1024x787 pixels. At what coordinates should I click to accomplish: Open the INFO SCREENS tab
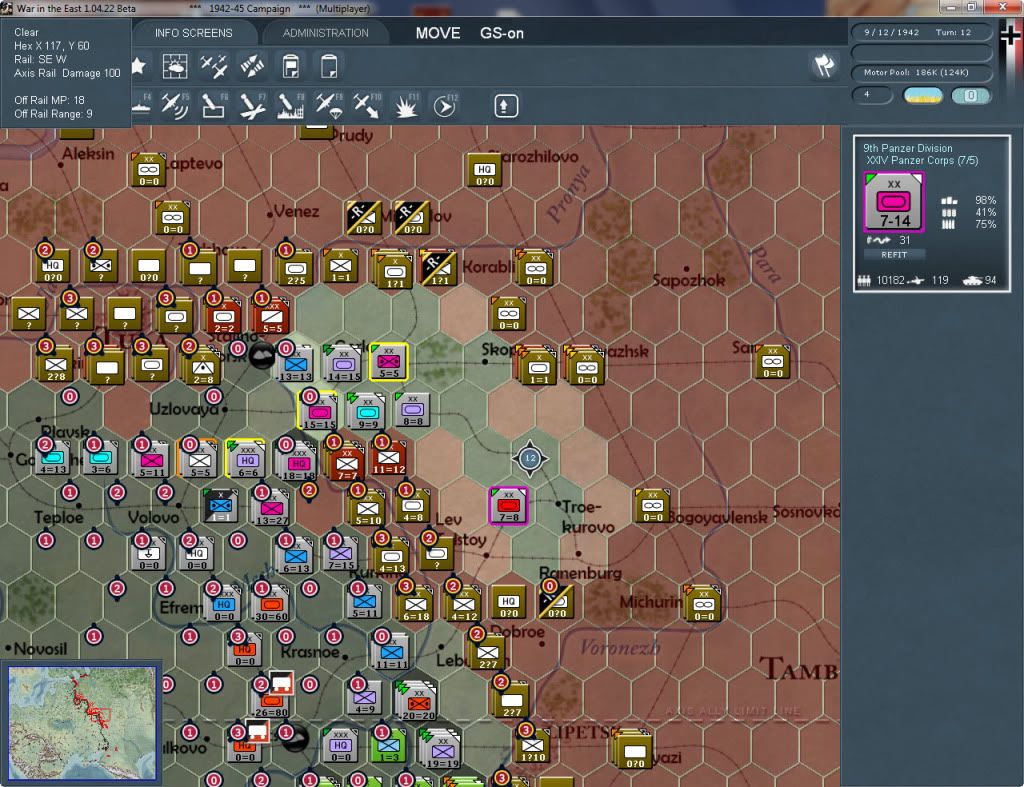pos(193,33)
